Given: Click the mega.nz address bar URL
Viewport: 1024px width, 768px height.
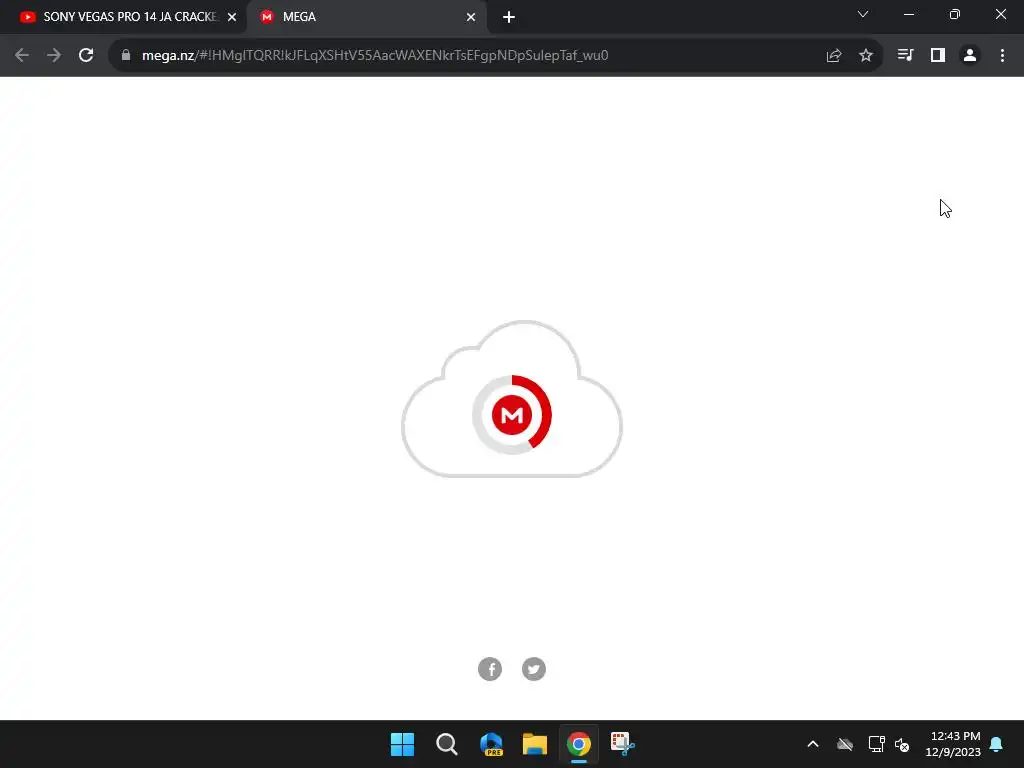Looking at the screenshot, I should pos(375,56).
